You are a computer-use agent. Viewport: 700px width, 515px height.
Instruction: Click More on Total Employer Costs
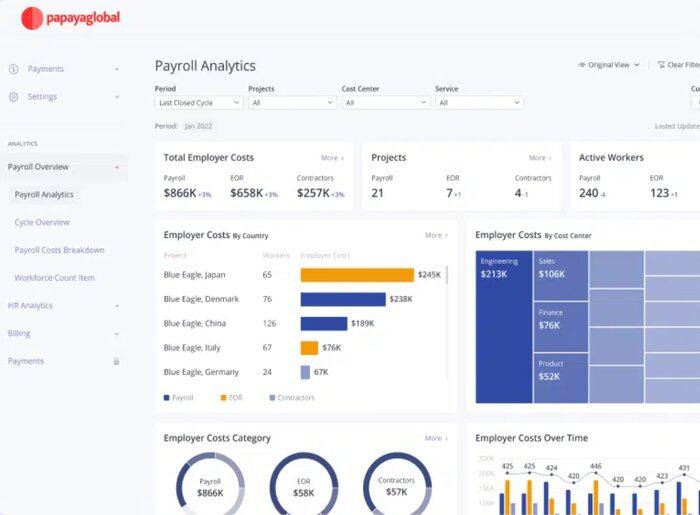[332, 158]
